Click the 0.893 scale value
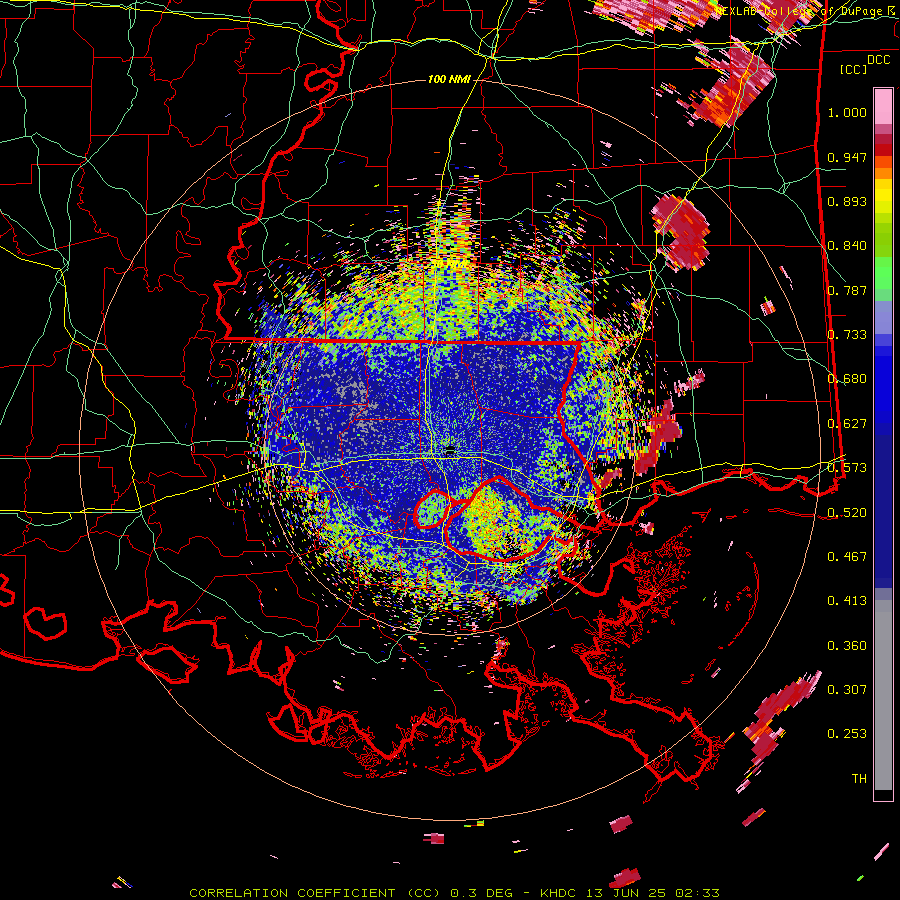The height and width of the screenshot is (900, 900). [847, 201]
